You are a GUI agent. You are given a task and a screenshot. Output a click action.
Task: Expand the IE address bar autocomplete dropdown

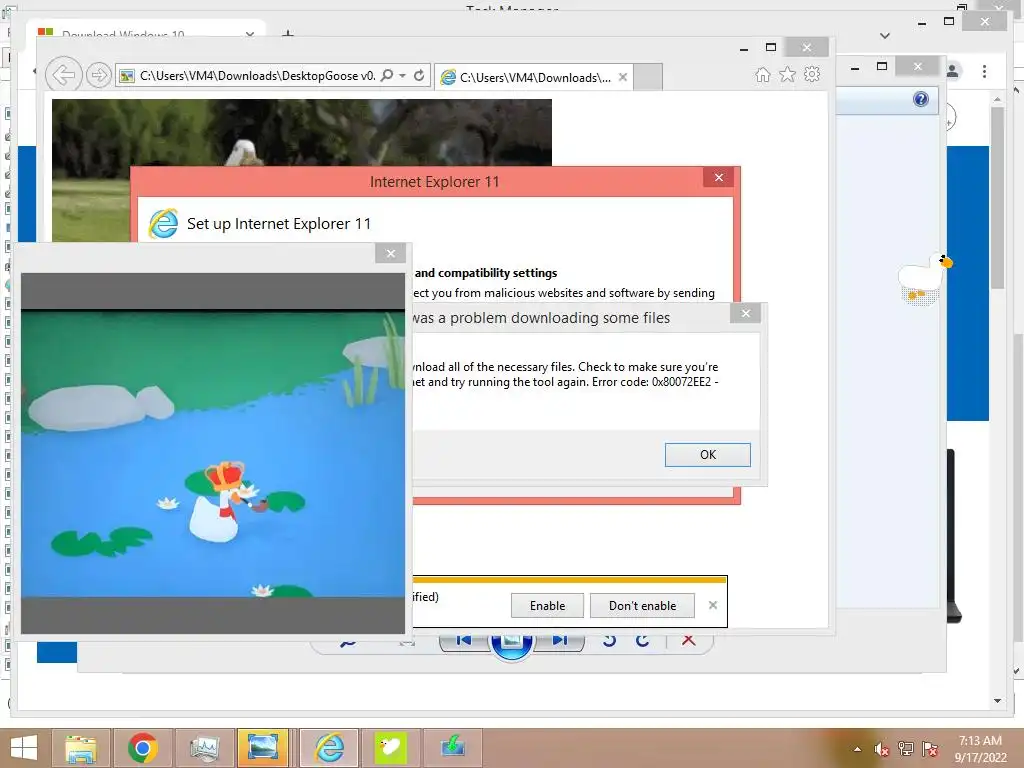(402, 76)
